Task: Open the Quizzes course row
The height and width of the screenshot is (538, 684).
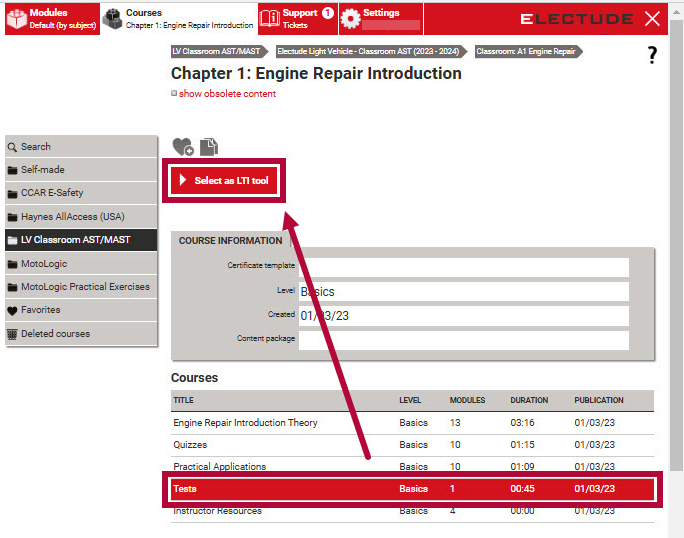Action: 412,445
